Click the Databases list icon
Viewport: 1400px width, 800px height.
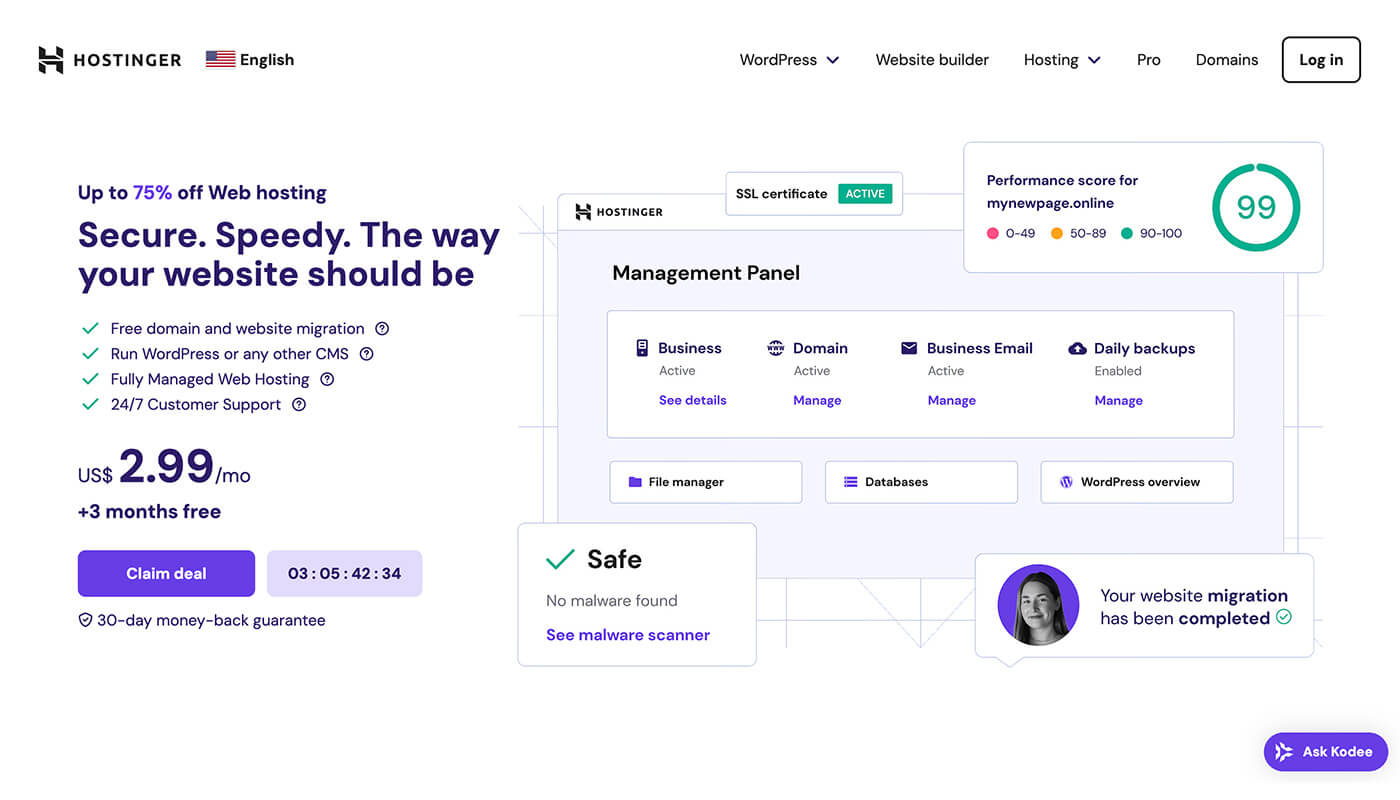tap(851, 482)
